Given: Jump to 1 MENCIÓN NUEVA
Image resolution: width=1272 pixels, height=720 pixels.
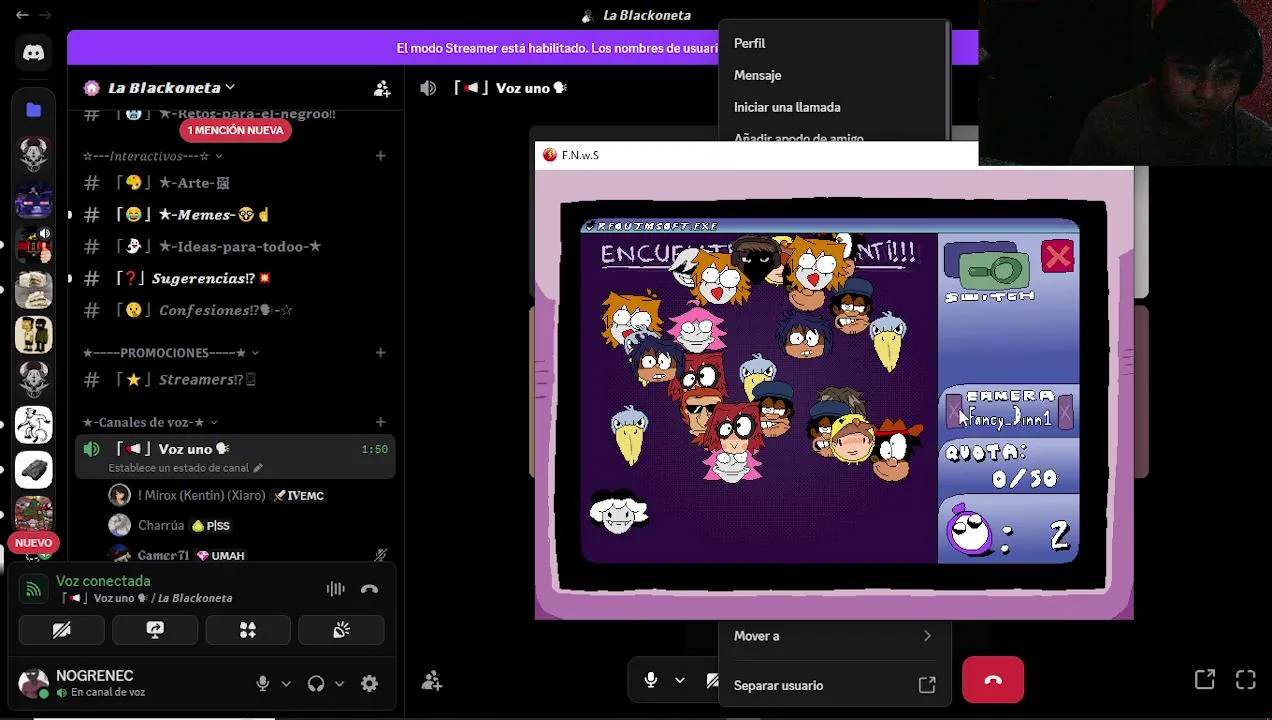Looking at the screenshot, I should click(236, 130).
